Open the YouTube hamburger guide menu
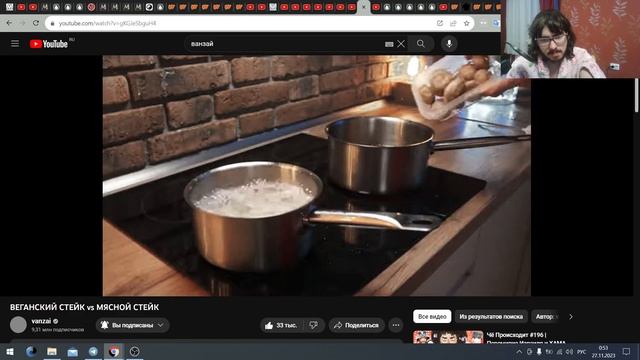Viewport: 640px width, 360px height. coord(15,44)
